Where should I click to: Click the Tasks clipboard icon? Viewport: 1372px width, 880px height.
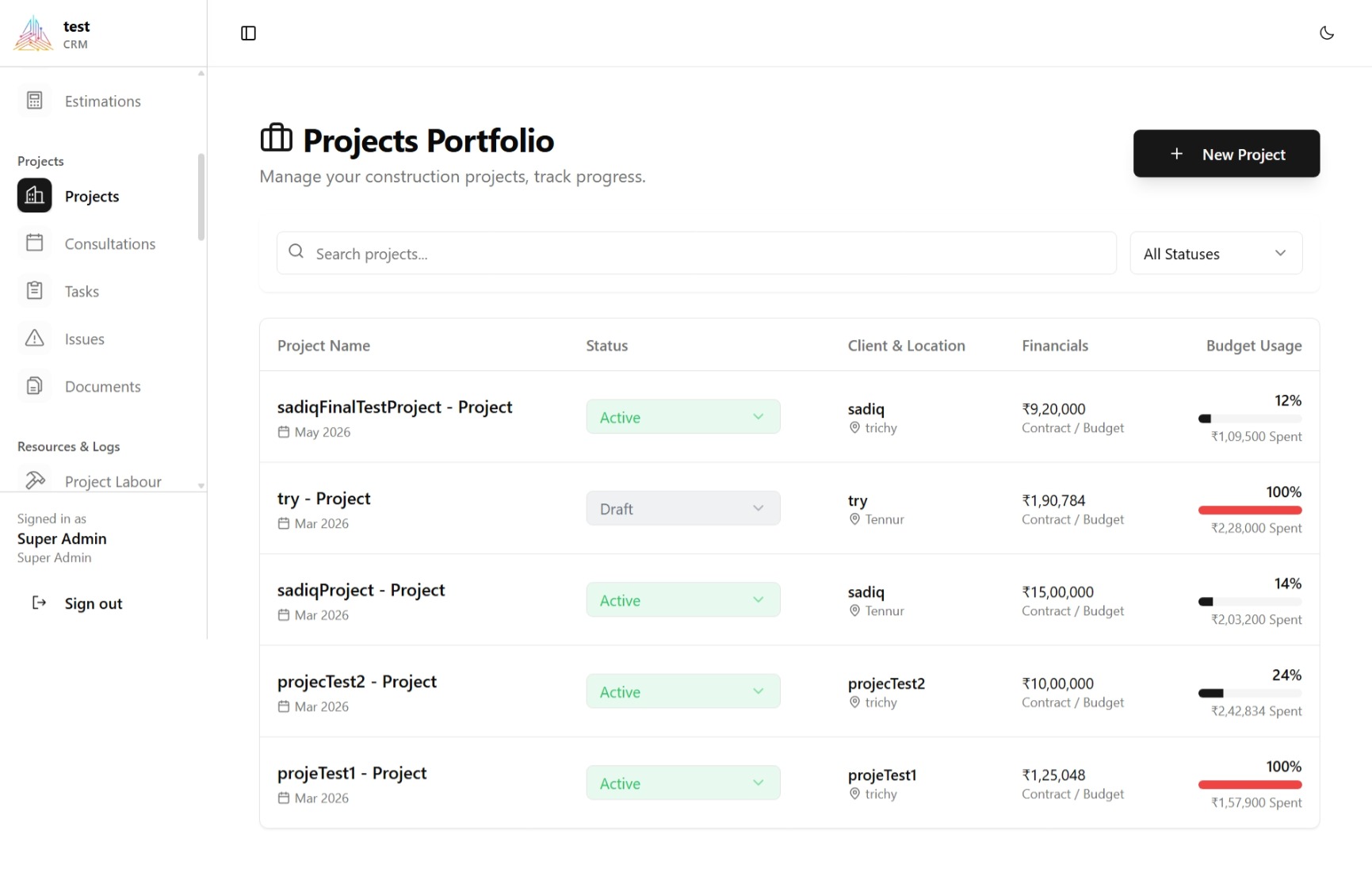35,291
